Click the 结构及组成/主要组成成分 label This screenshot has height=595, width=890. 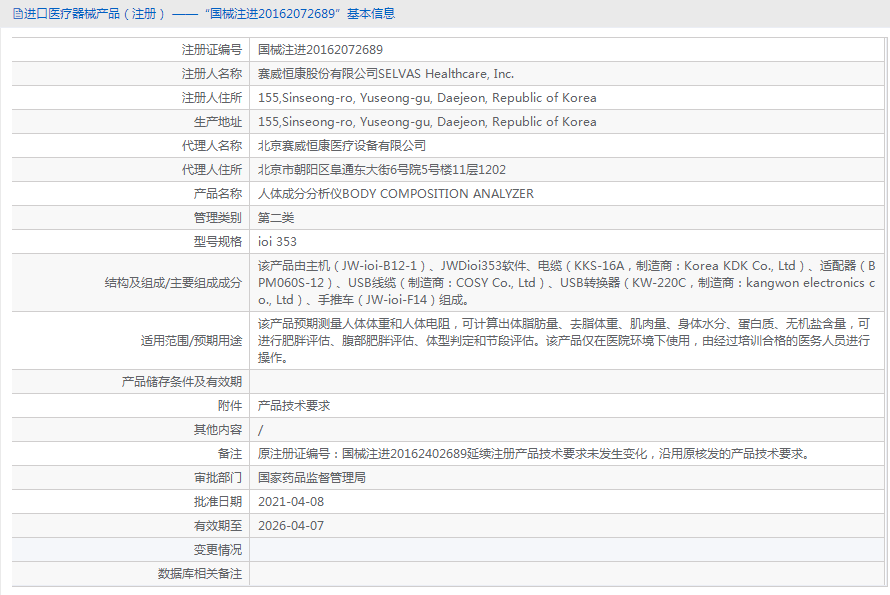point(173,283)
